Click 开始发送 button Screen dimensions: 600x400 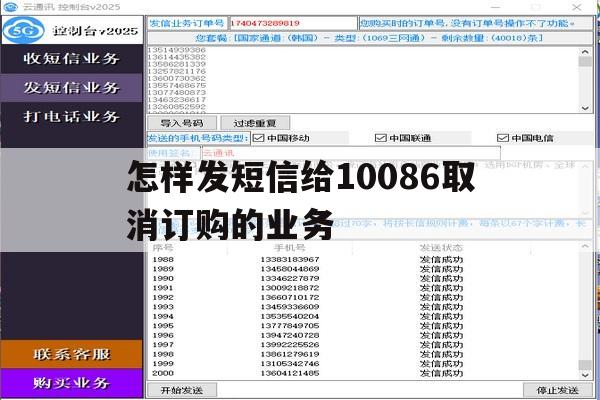pos(182,390)
